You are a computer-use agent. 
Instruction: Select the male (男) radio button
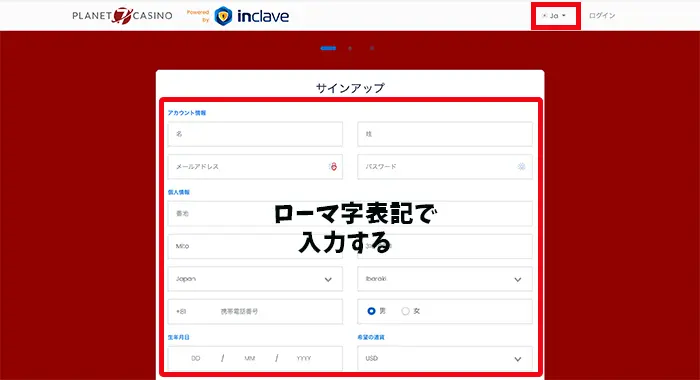[x=371, y=311]
